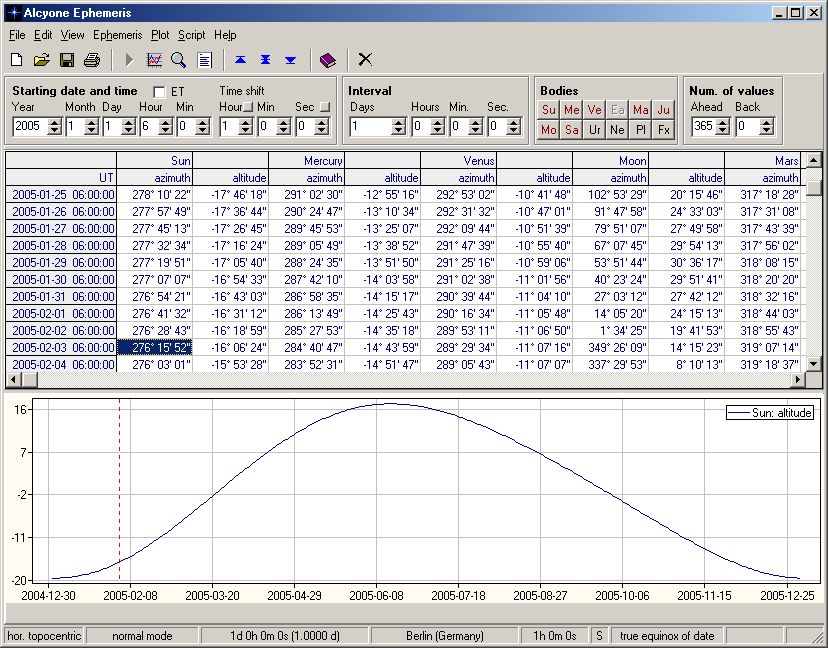Open the File menu
This screenshot has width=828, height=648.
tap(17, 35)
